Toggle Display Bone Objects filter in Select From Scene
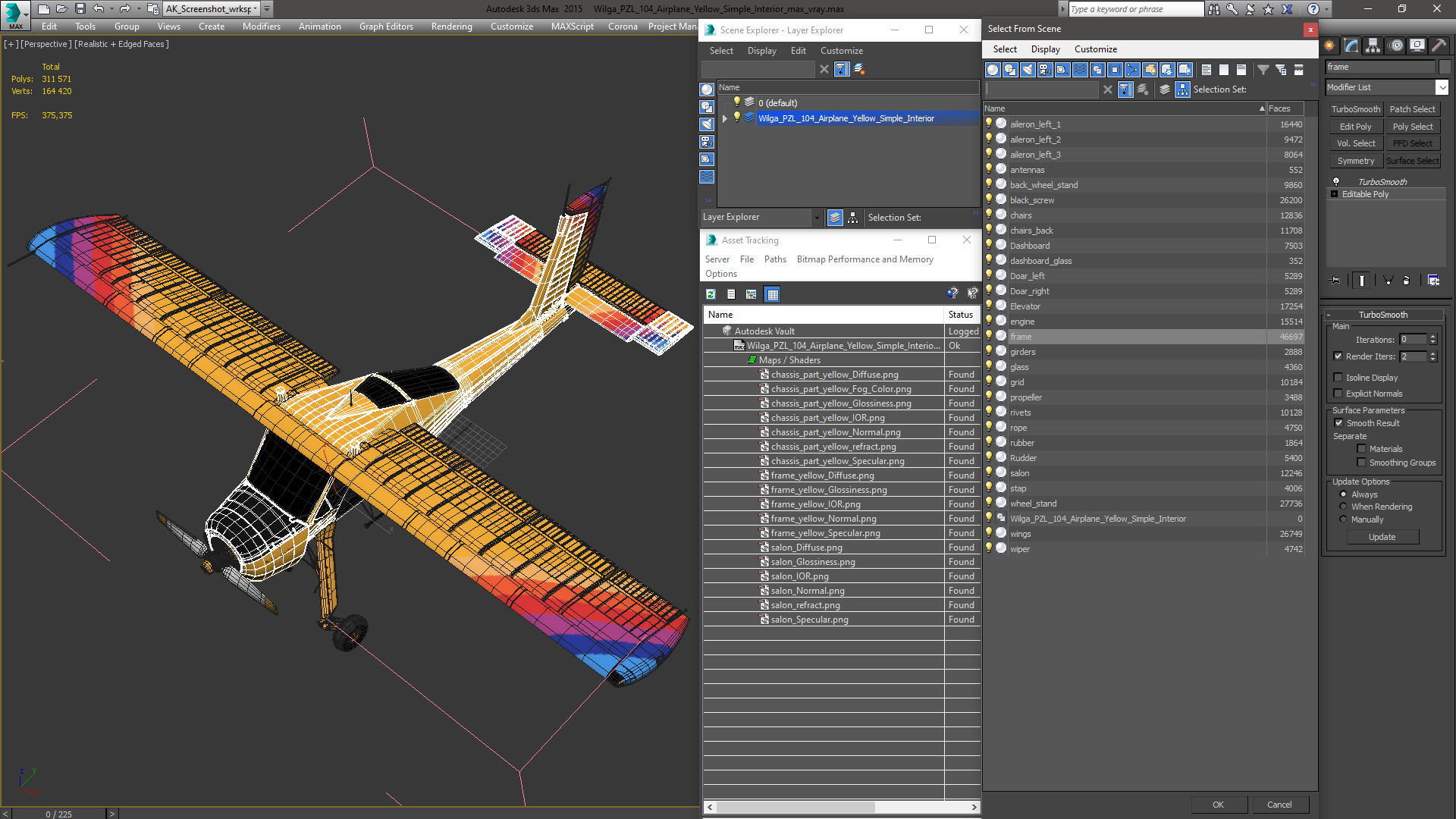This screenshot has width=1456, height=819. click(1132, 70)
